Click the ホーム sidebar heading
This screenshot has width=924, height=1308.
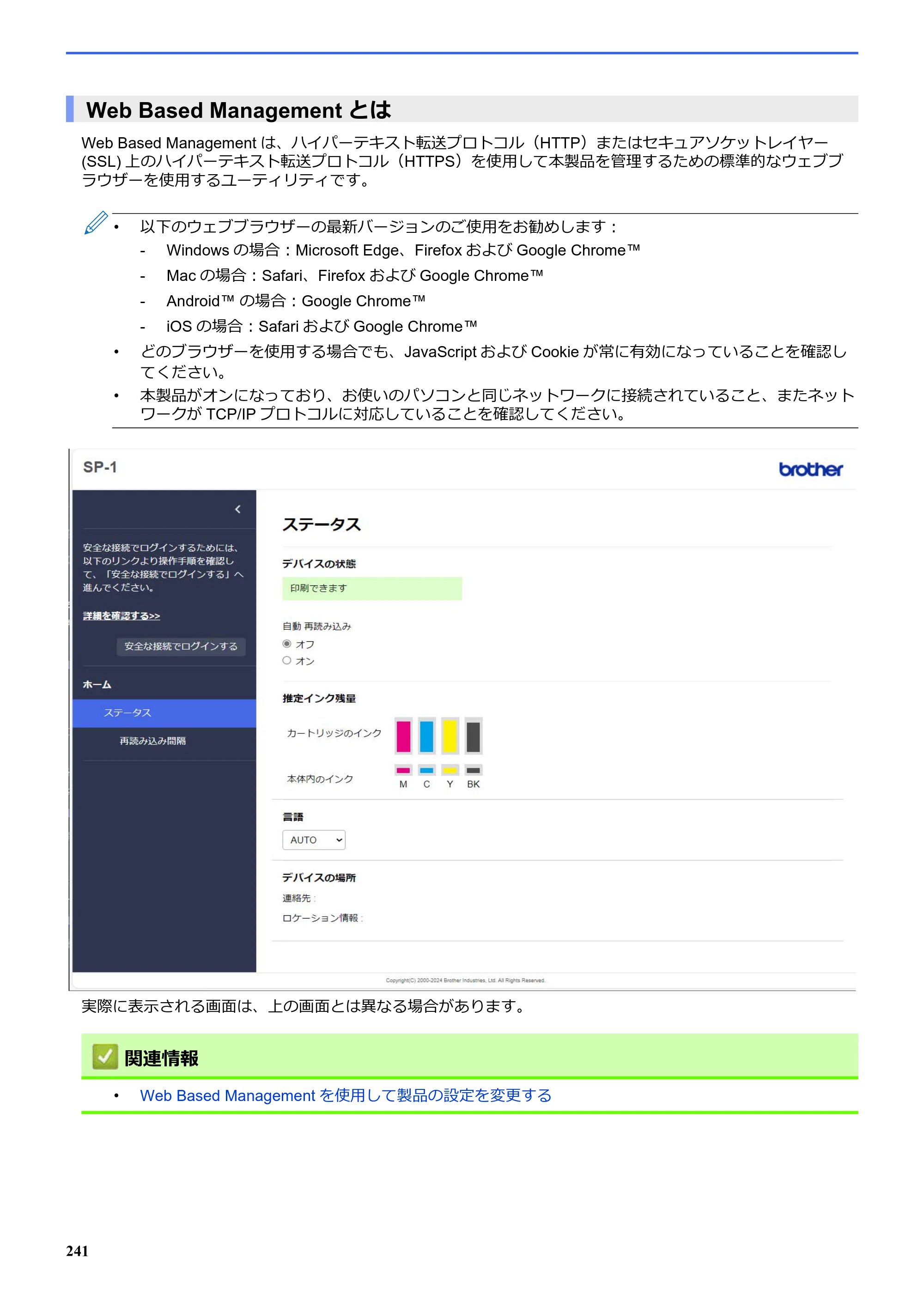(97, 685)
